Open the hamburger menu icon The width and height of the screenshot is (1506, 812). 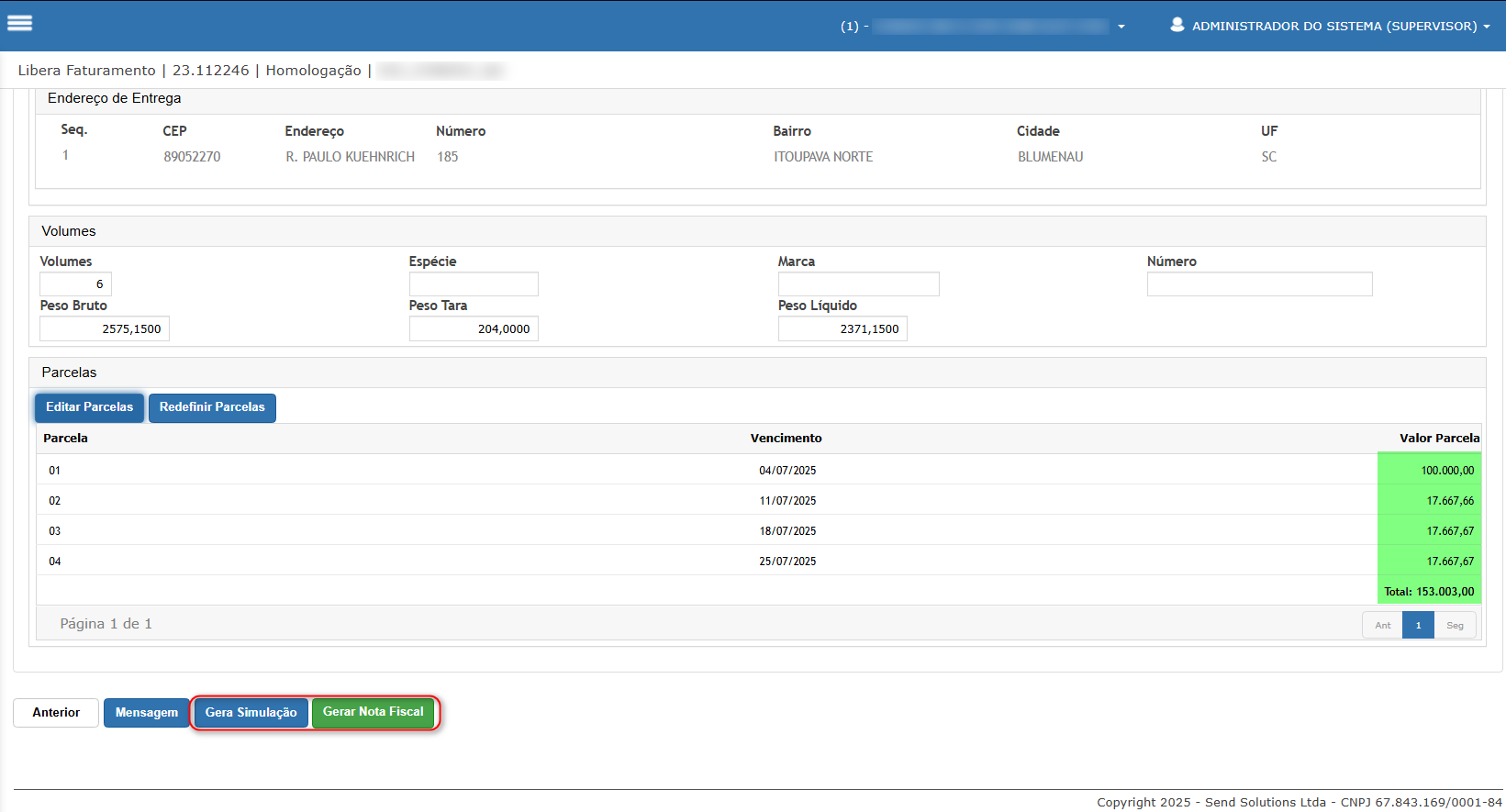pos(19,24)
